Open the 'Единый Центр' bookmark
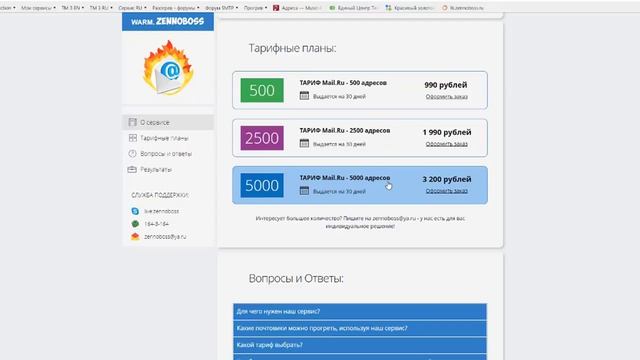The width and height of the screenshot is (640, 360). pos(353,8)
